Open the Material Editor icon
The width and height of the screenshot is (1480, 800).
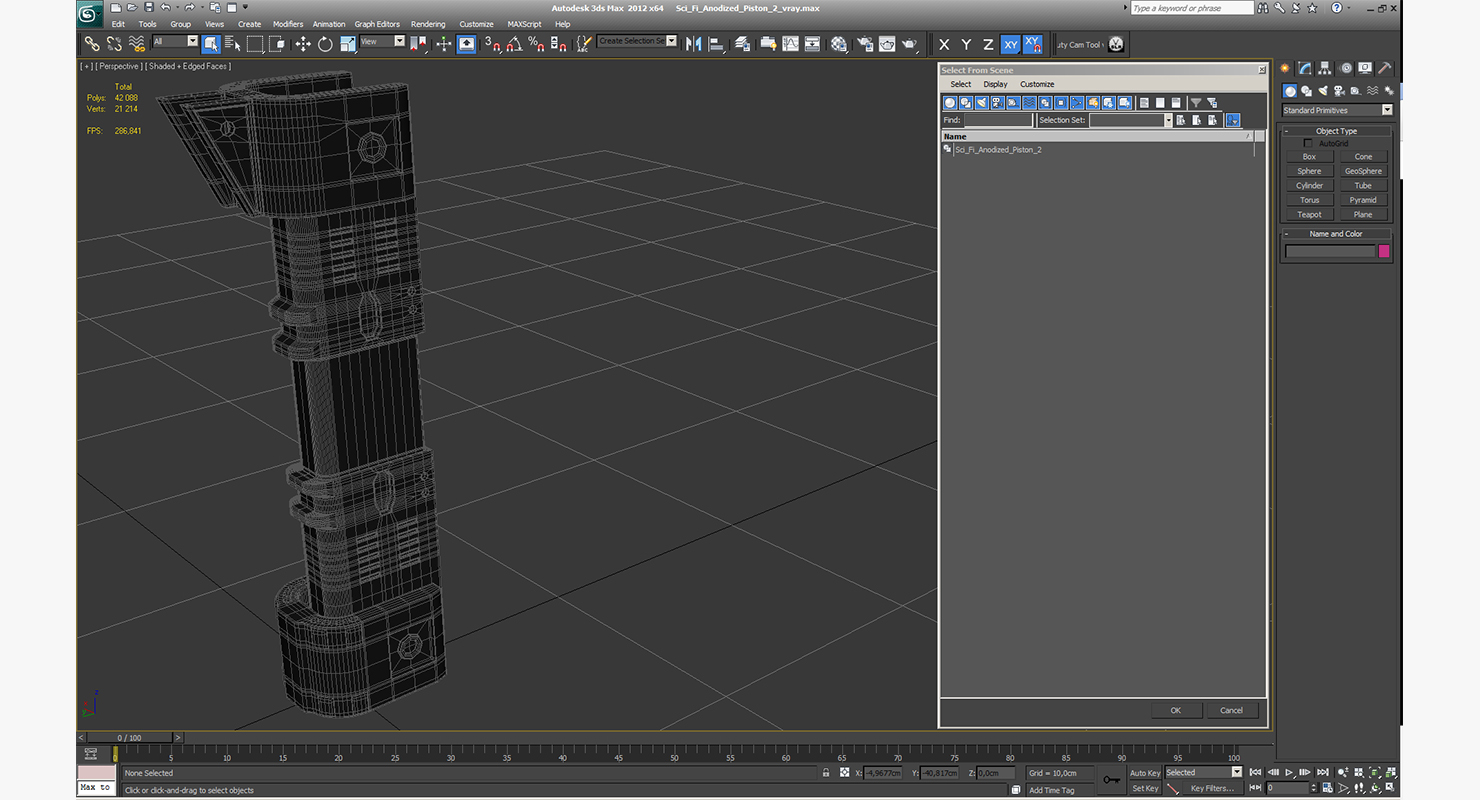pos(839,44)
